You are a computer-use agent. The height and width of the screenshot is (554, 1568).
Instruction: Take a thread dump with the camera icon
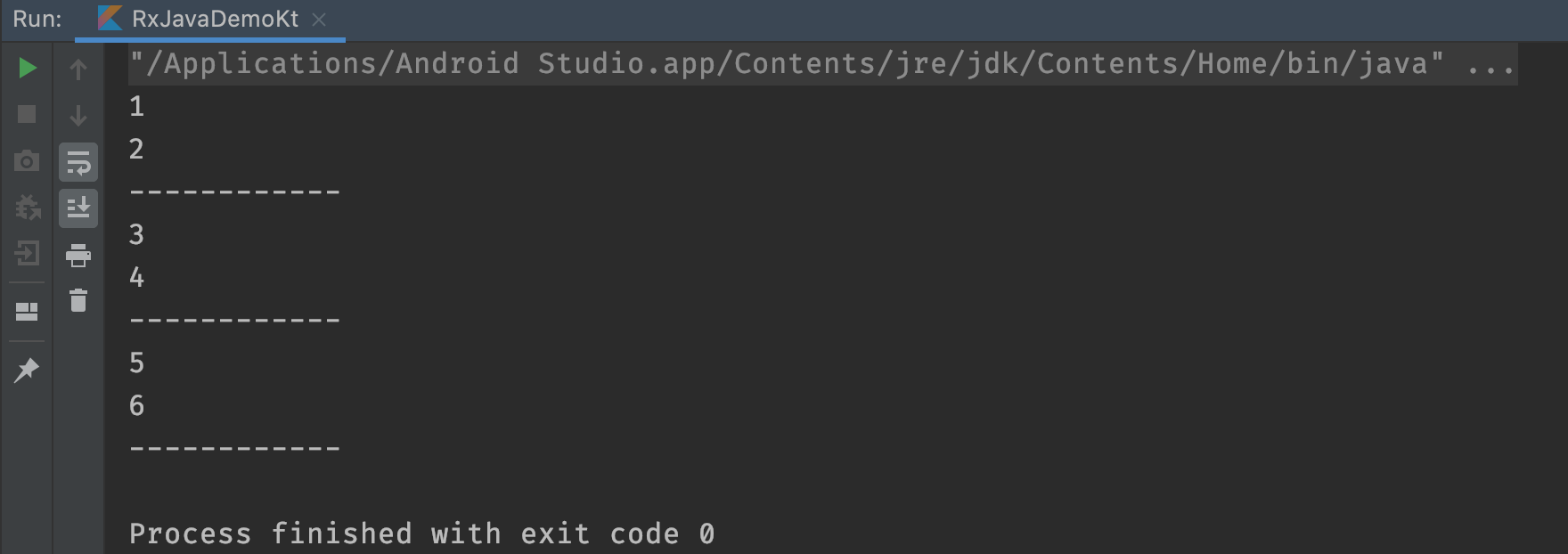27,161
